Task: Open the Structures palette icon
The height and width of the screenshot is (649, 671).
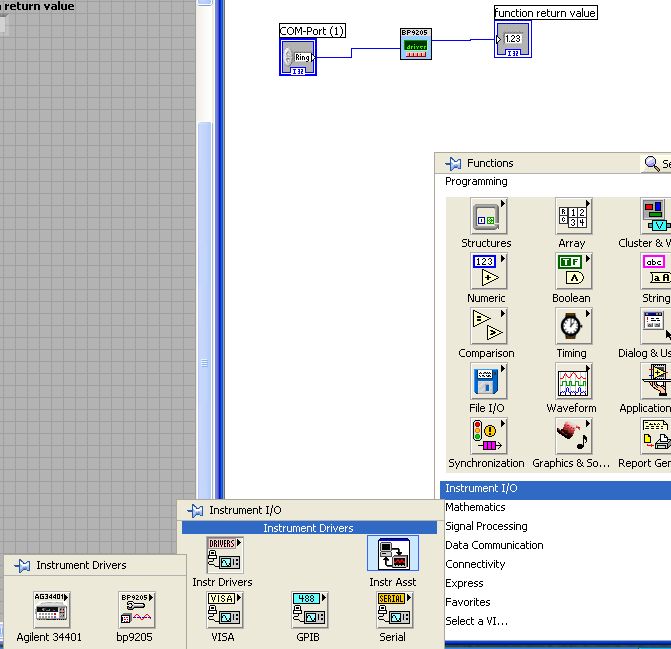Action: [x=488, y=216]
